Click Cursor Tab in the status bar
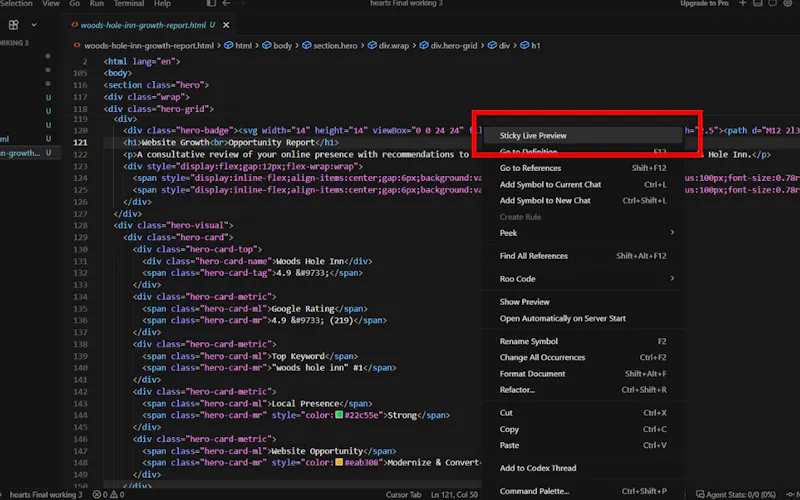800x500 pixels. click(x=404, y=494)
